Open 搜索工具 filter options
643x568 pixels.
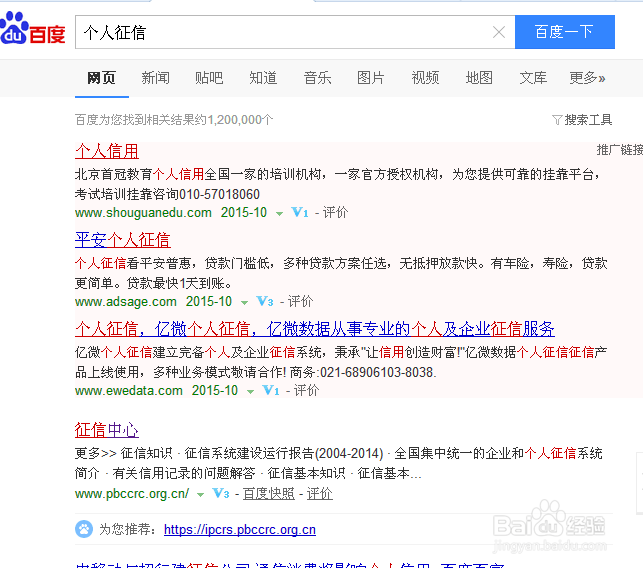click(x=588, y=120)
